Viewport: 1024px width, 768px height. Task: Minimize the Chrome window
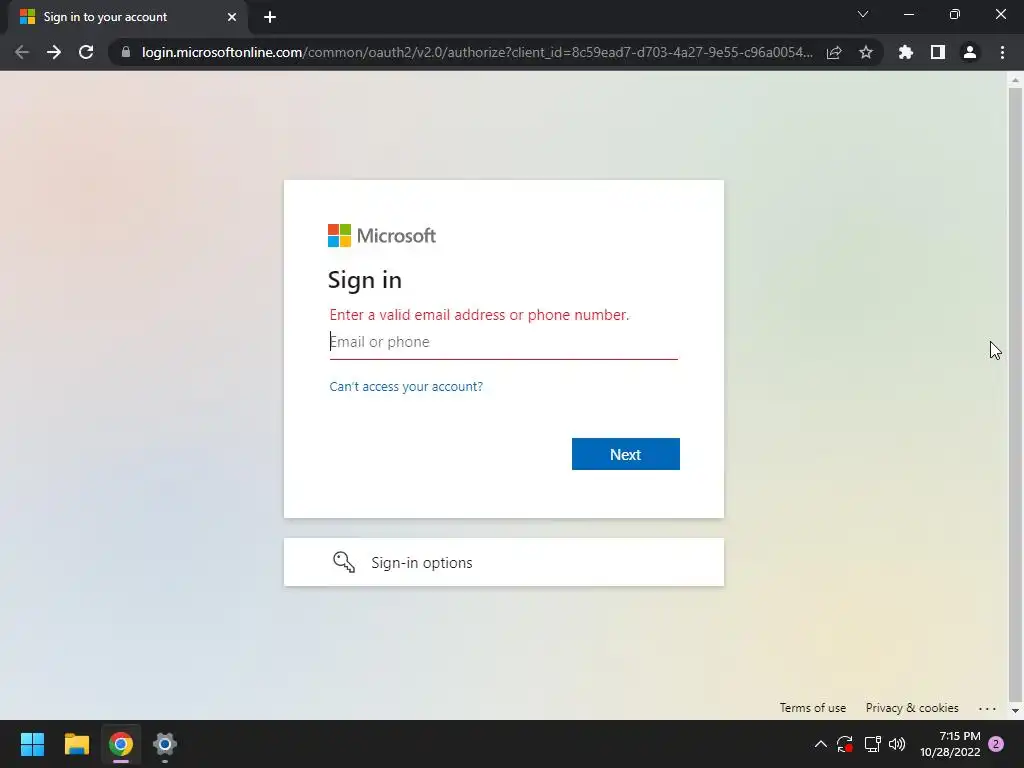tap(908, 14)
